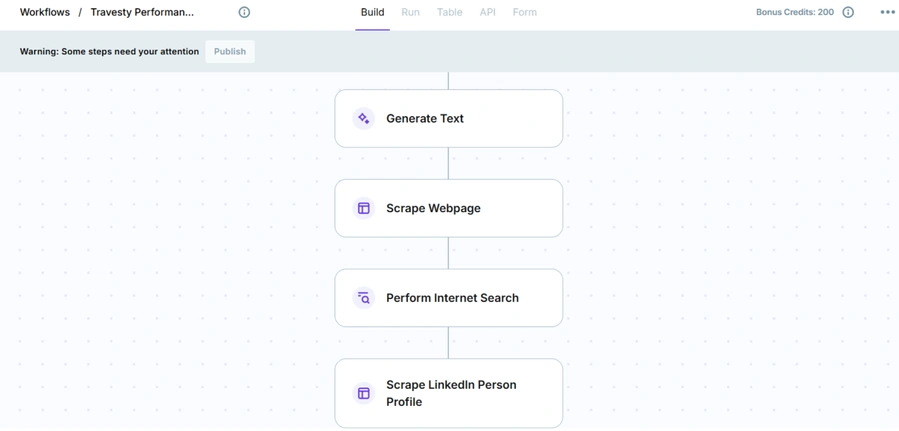899x431 pixels.
Task: Click the Bonus Credits: 200 label
Action: [x=794, y=12]
